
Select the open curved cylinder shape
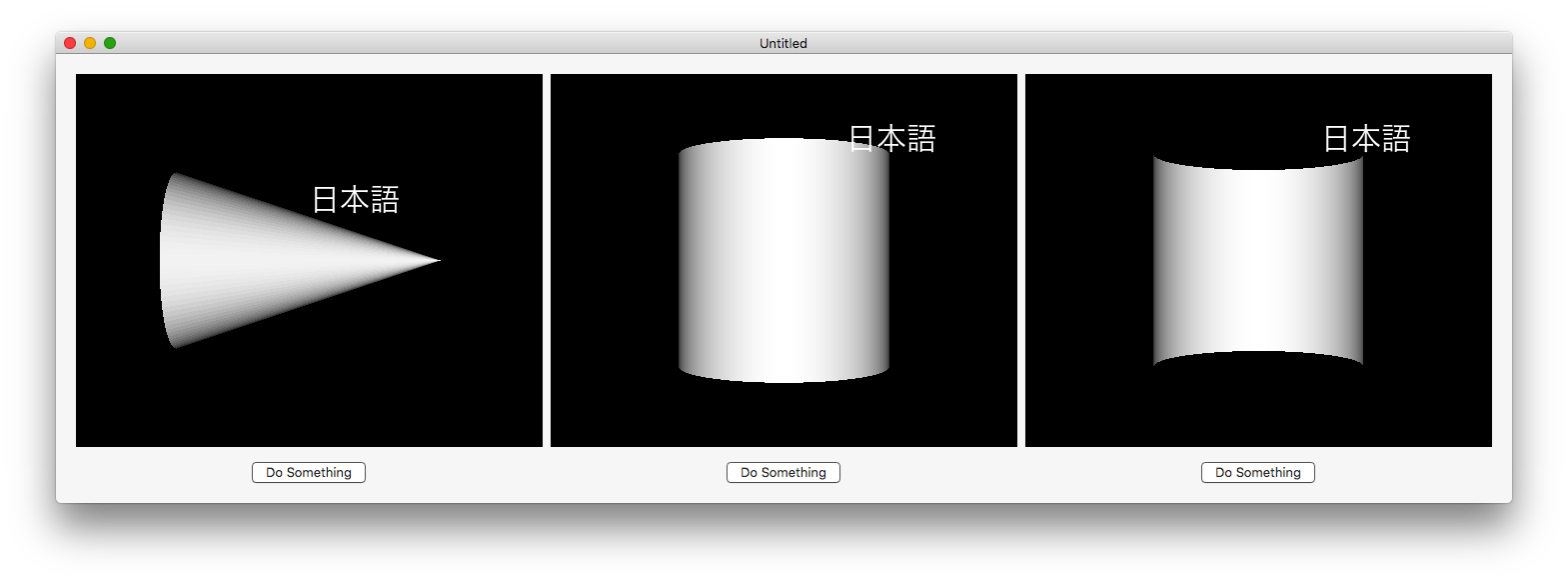click(1258, 260)
